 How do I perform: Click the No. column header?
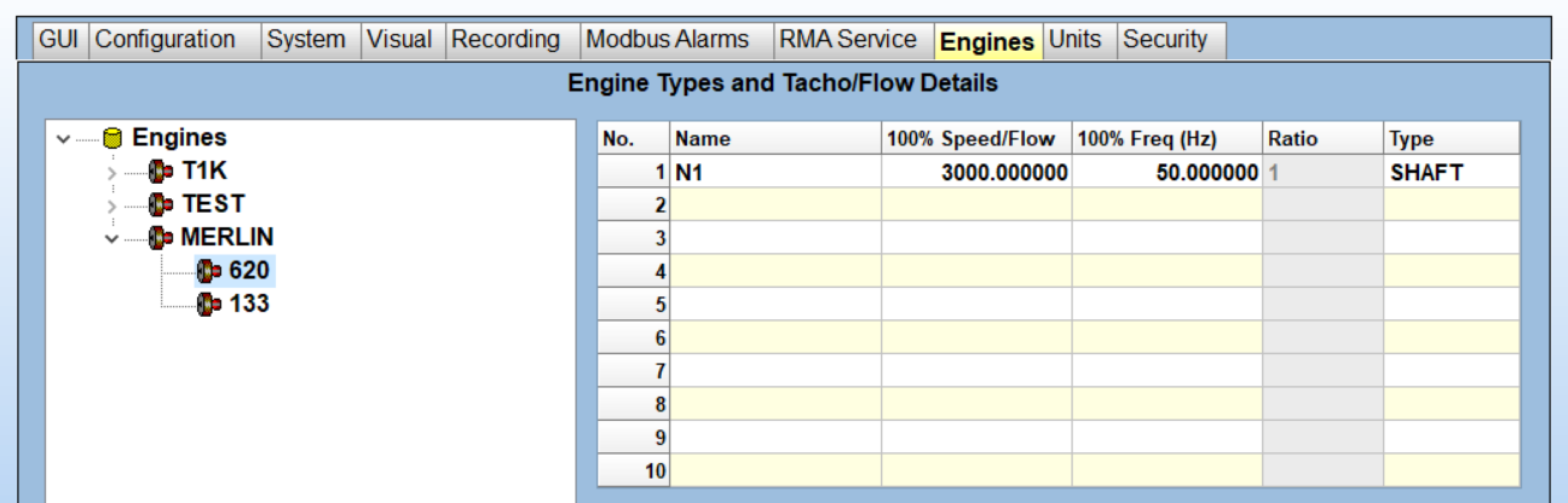point(633,138)
